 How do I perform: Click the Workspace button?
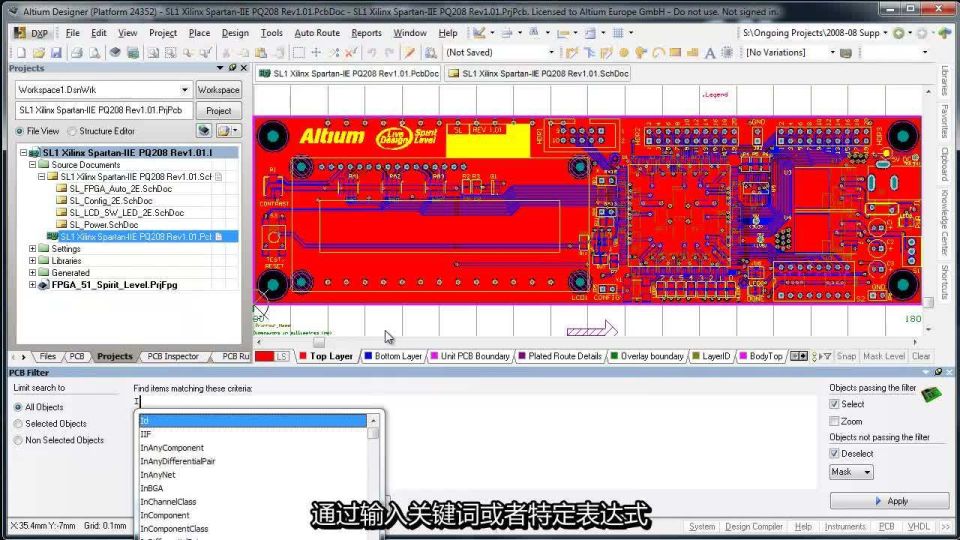coord(219,90)
